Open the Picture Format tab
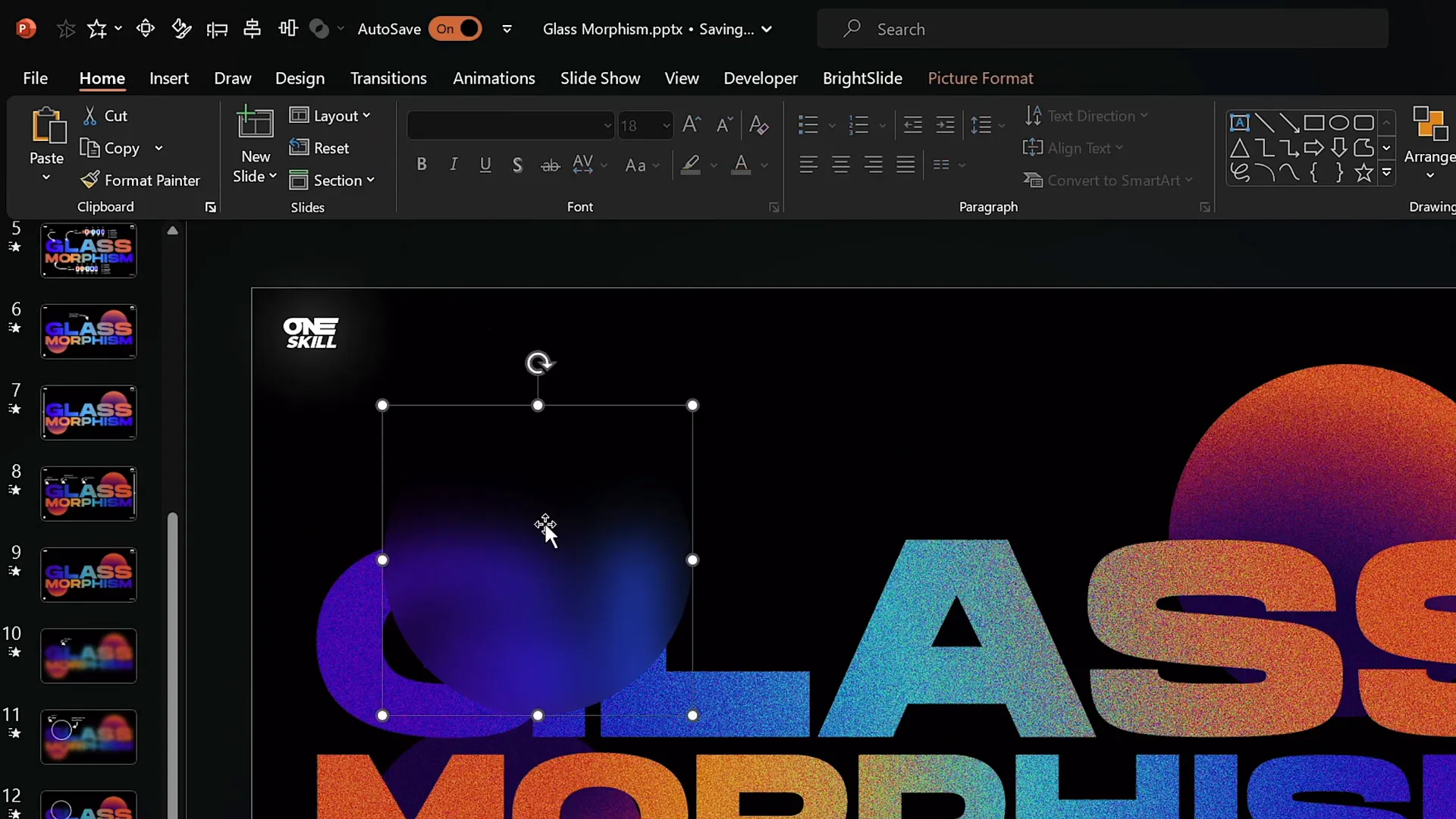Screen dimensions: 1456x819 point(981,78)
